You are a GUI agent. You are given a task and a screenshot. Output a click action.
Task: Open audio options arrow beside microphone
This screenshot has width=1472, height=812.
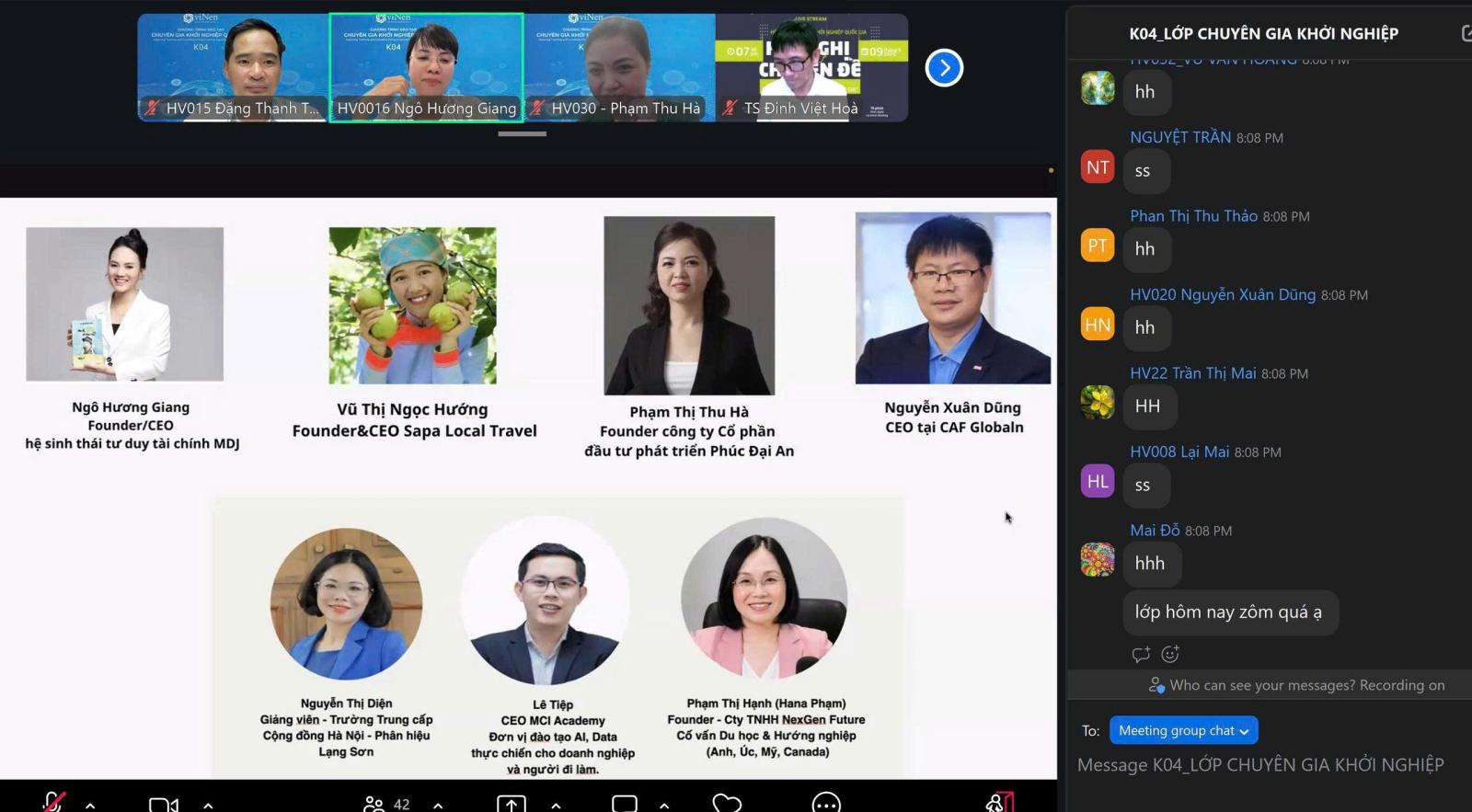(90, 805)
